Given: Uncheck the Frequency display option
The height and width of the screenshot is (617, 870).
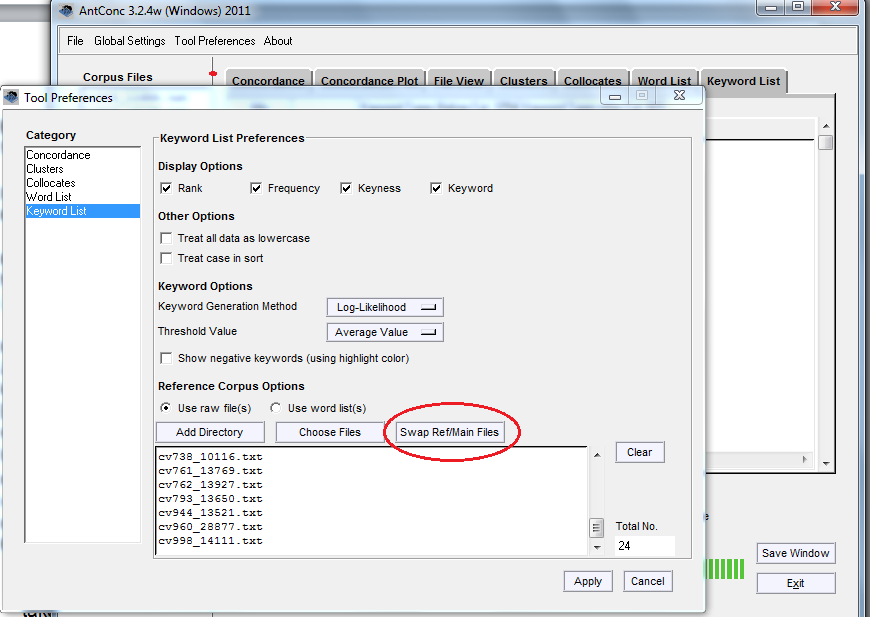Looking at the screenshot, I should [256, 188].
